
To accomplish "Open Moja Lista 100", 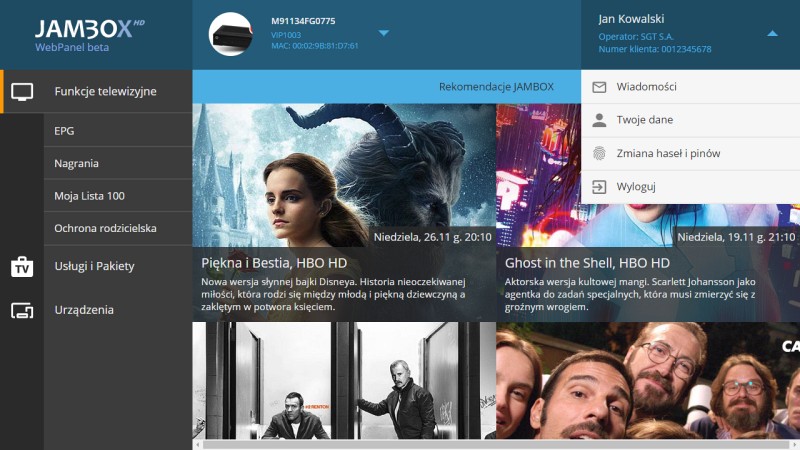I will [x=118, y=196].
